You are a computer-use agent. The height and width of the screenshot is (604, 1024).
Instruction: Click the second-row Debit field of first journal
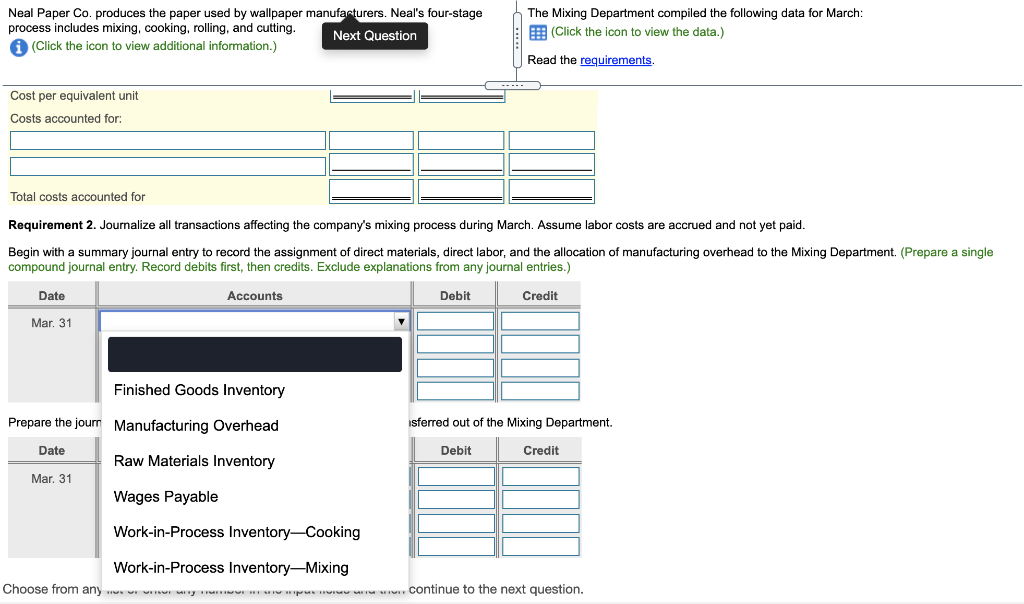point(455,344)
